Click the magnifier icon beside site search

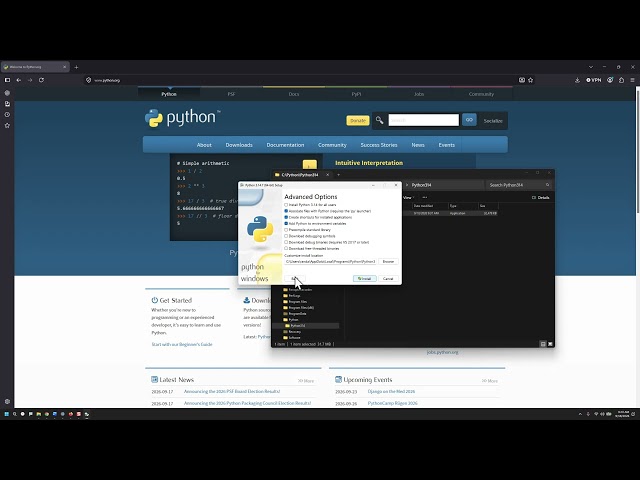click(380, 120)
